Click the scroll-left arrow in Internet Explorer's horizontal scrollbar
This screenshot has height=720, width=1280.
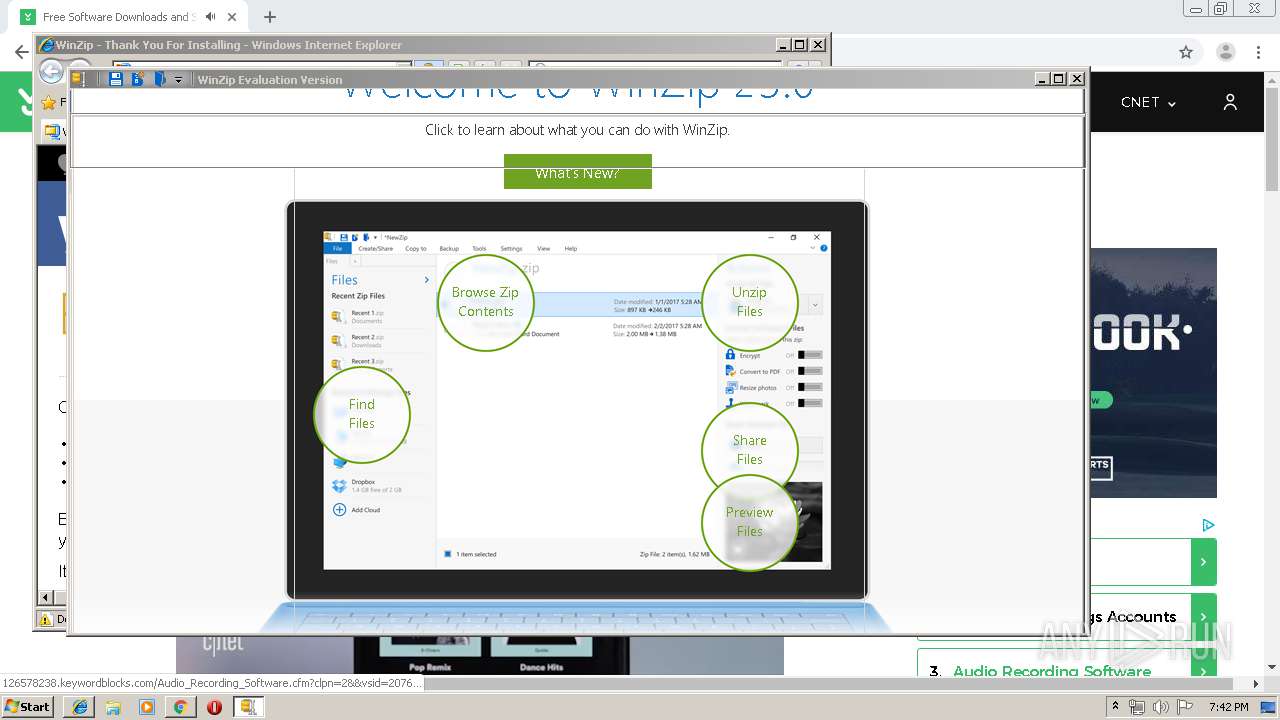pos(45,597)
